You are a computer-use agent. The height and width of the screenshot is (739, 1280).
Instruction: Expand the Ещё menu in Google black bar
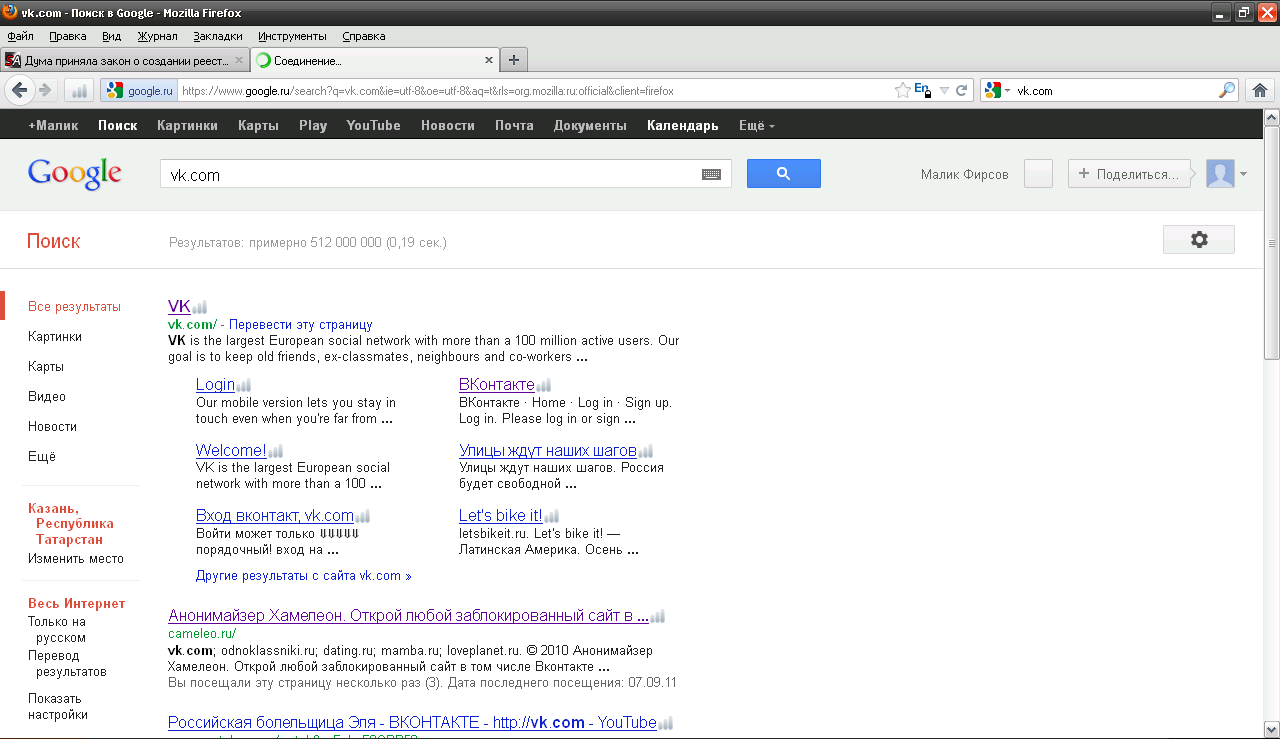pyautogui.click(x=756, y=126)
